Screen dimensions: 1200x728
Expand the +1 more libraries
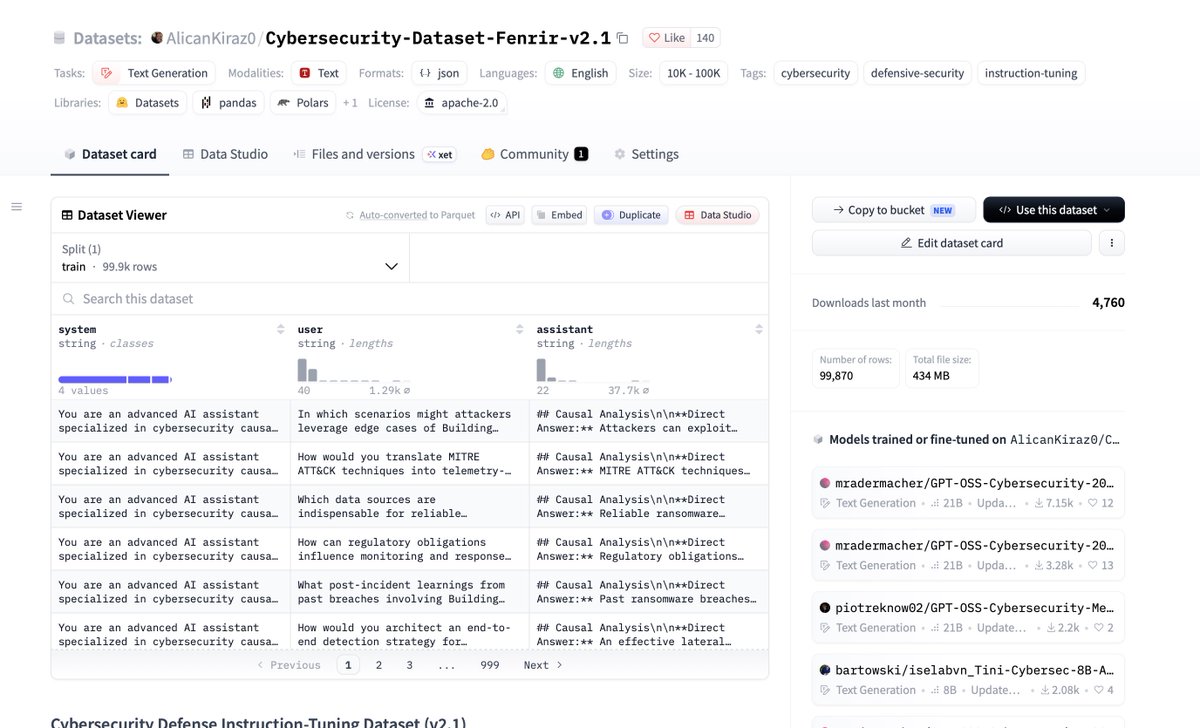(350, 103)
